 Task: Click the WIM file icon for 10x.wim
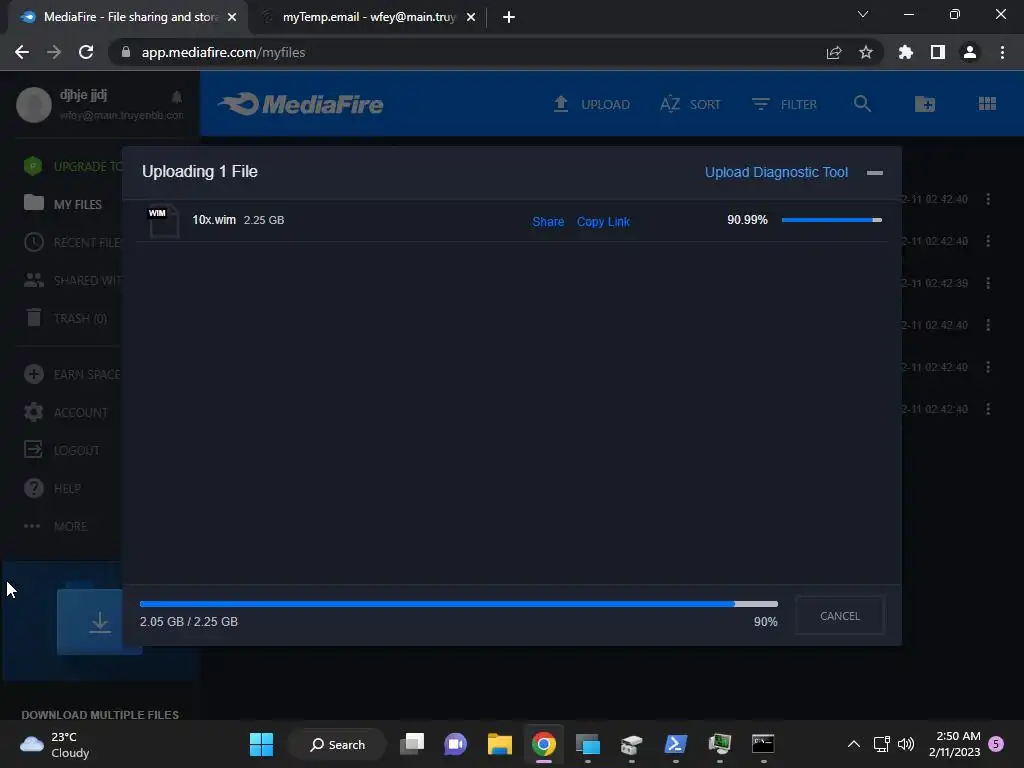163,221
